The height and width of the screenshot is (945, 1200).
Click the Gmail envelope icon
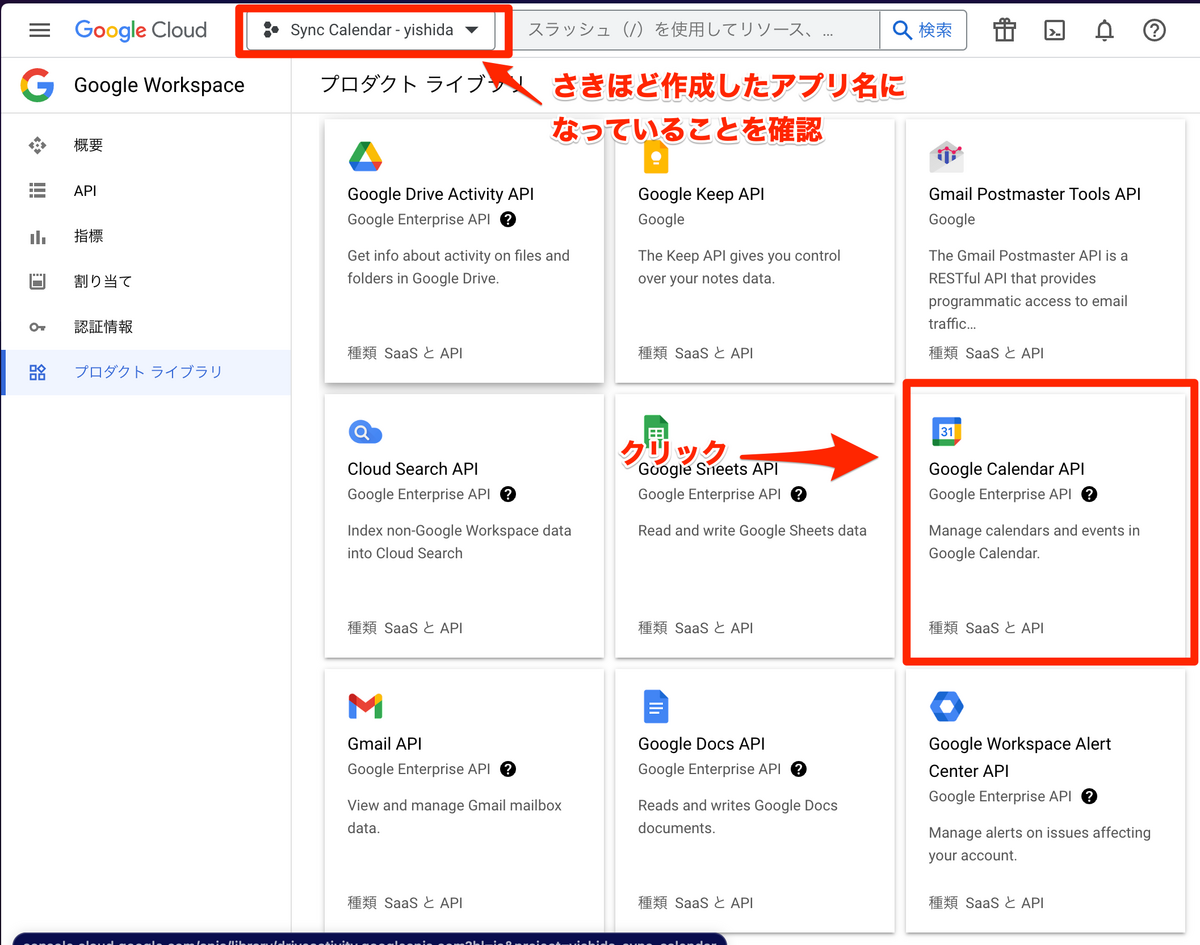pos(365,706)
